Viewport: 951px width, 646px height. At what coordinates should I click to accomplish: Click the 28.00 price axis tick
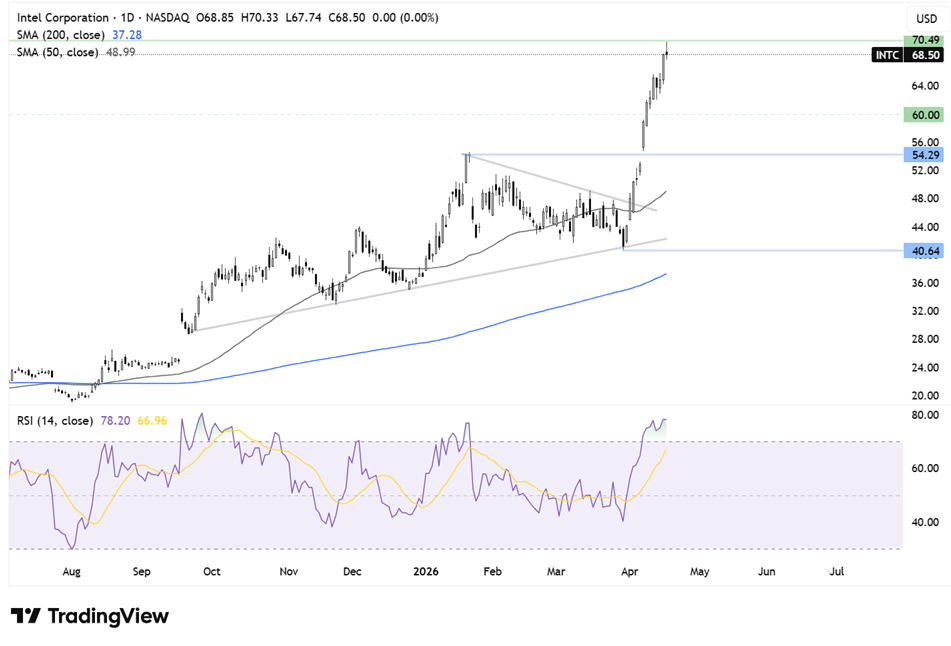point(925,338)
